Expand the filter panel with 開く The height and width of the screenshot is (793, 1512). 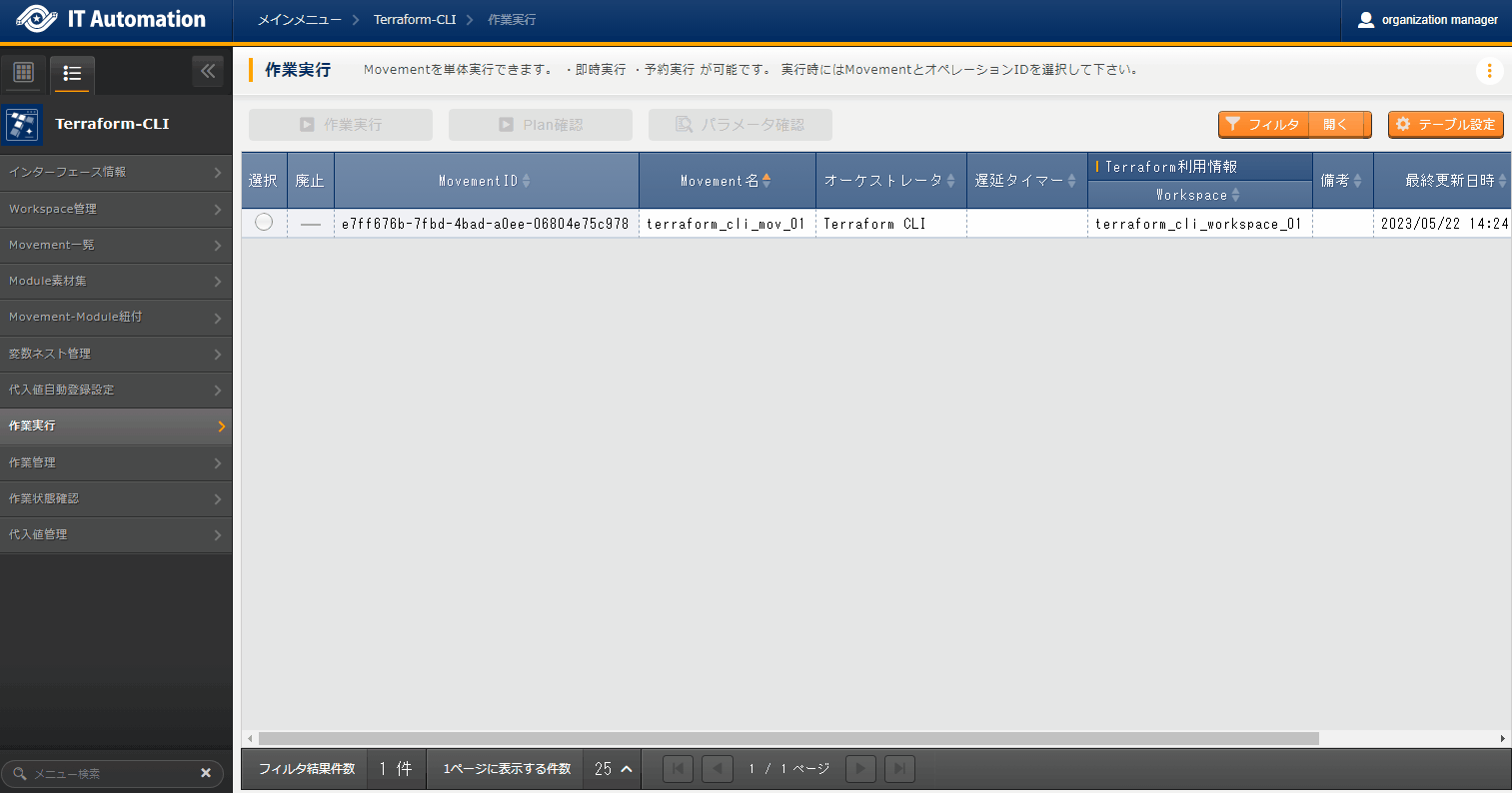point(1335,125)
